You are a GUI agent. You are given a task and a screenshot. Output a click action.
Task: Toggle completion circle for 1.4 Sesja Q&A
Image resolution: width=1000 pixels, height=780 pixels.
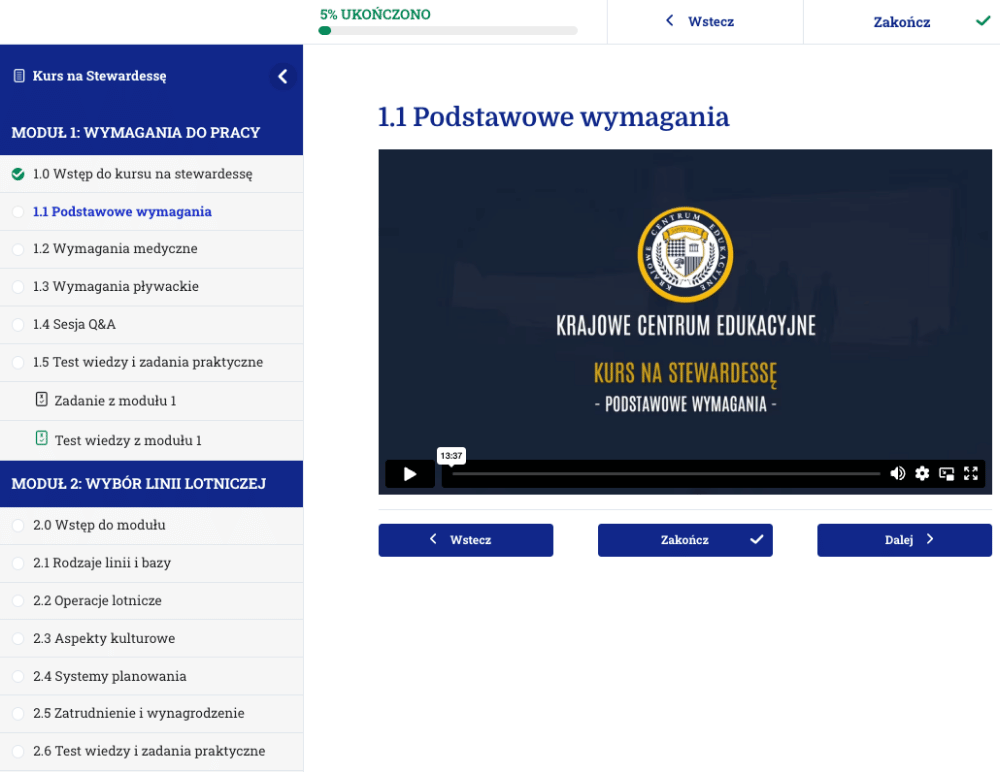[x=18, y=325]
